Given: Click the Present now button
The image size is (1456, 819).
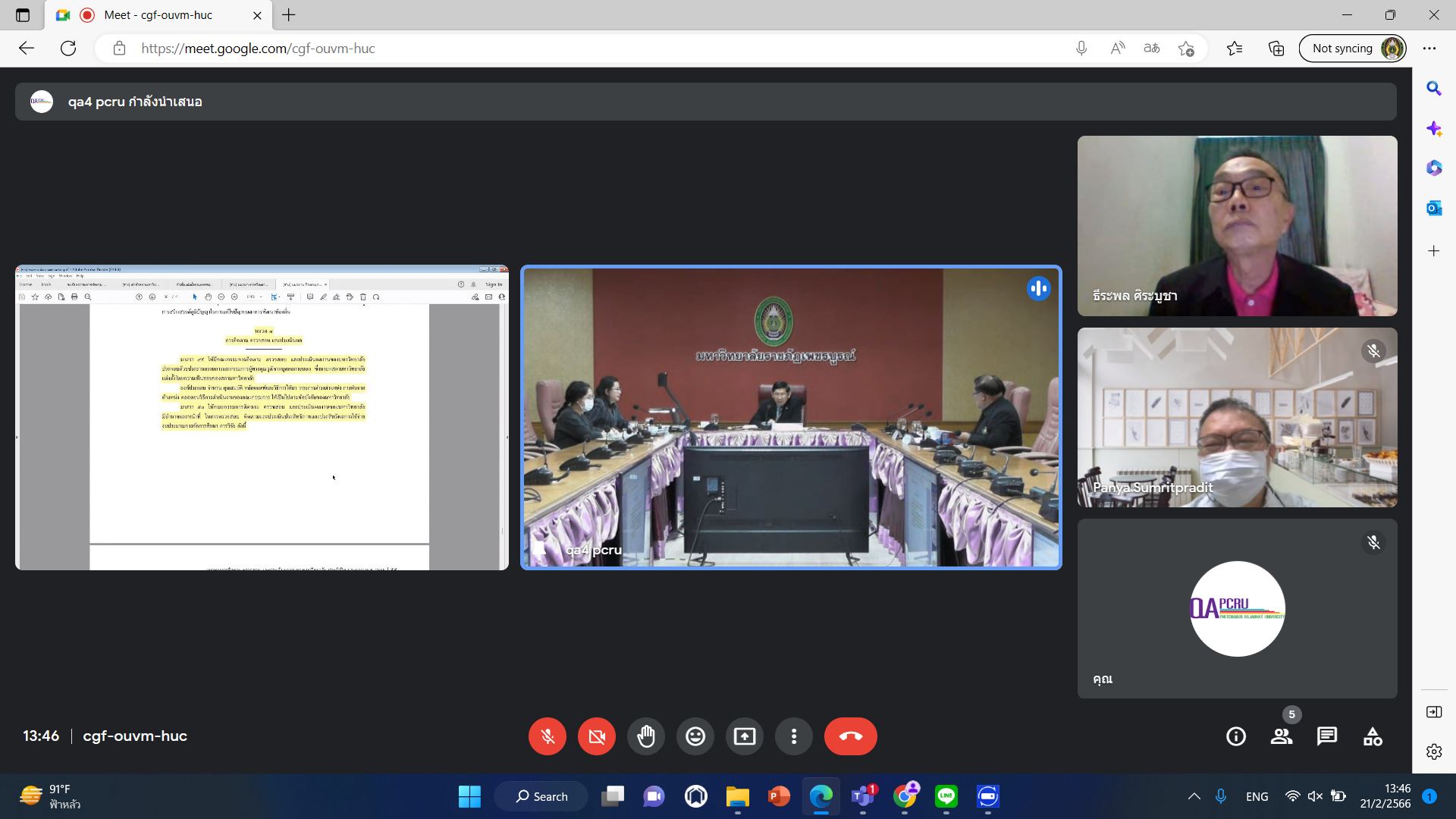Looking at the screenshot, I should [745, 736].
